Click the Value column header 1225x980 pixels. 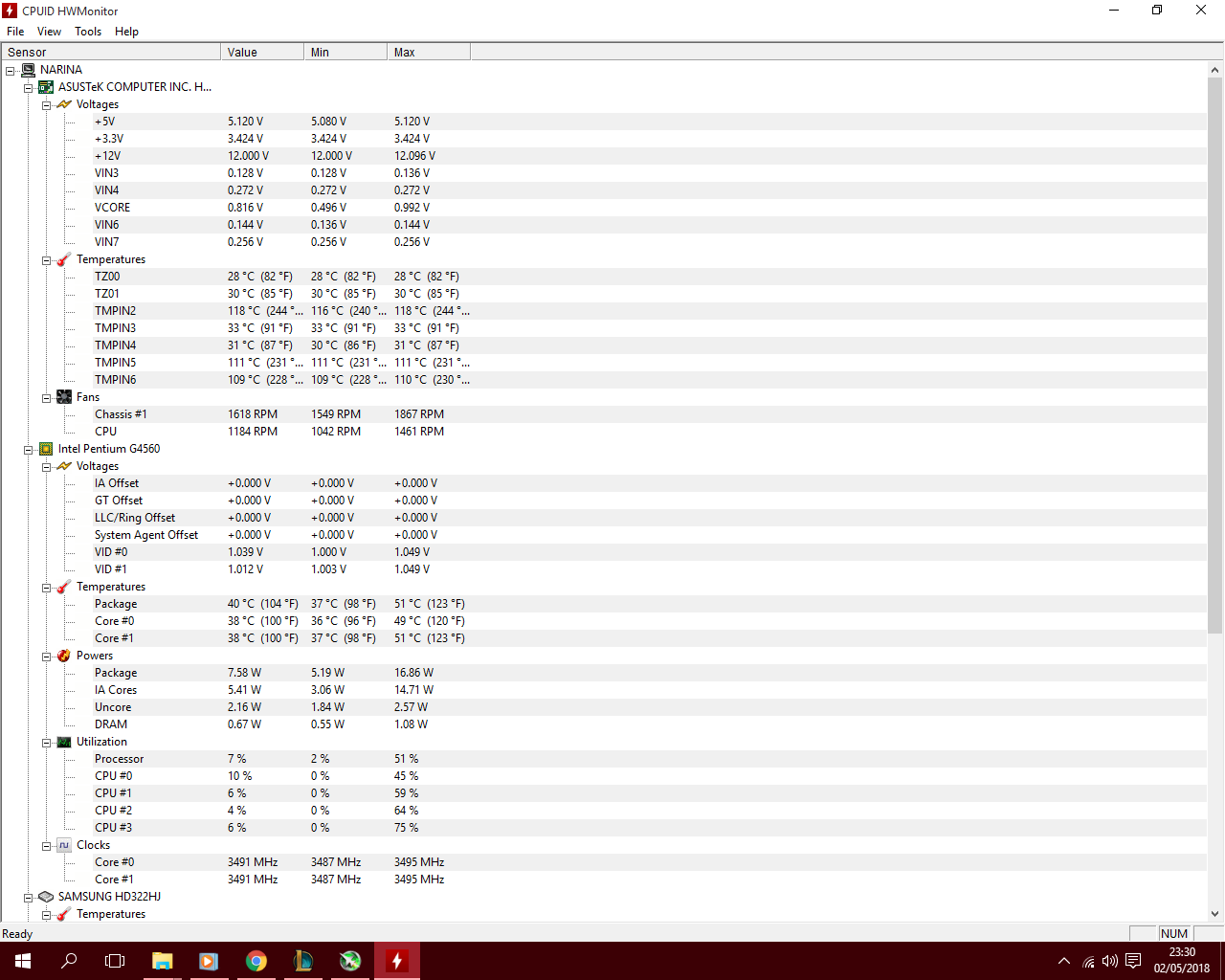click(262, 52)
